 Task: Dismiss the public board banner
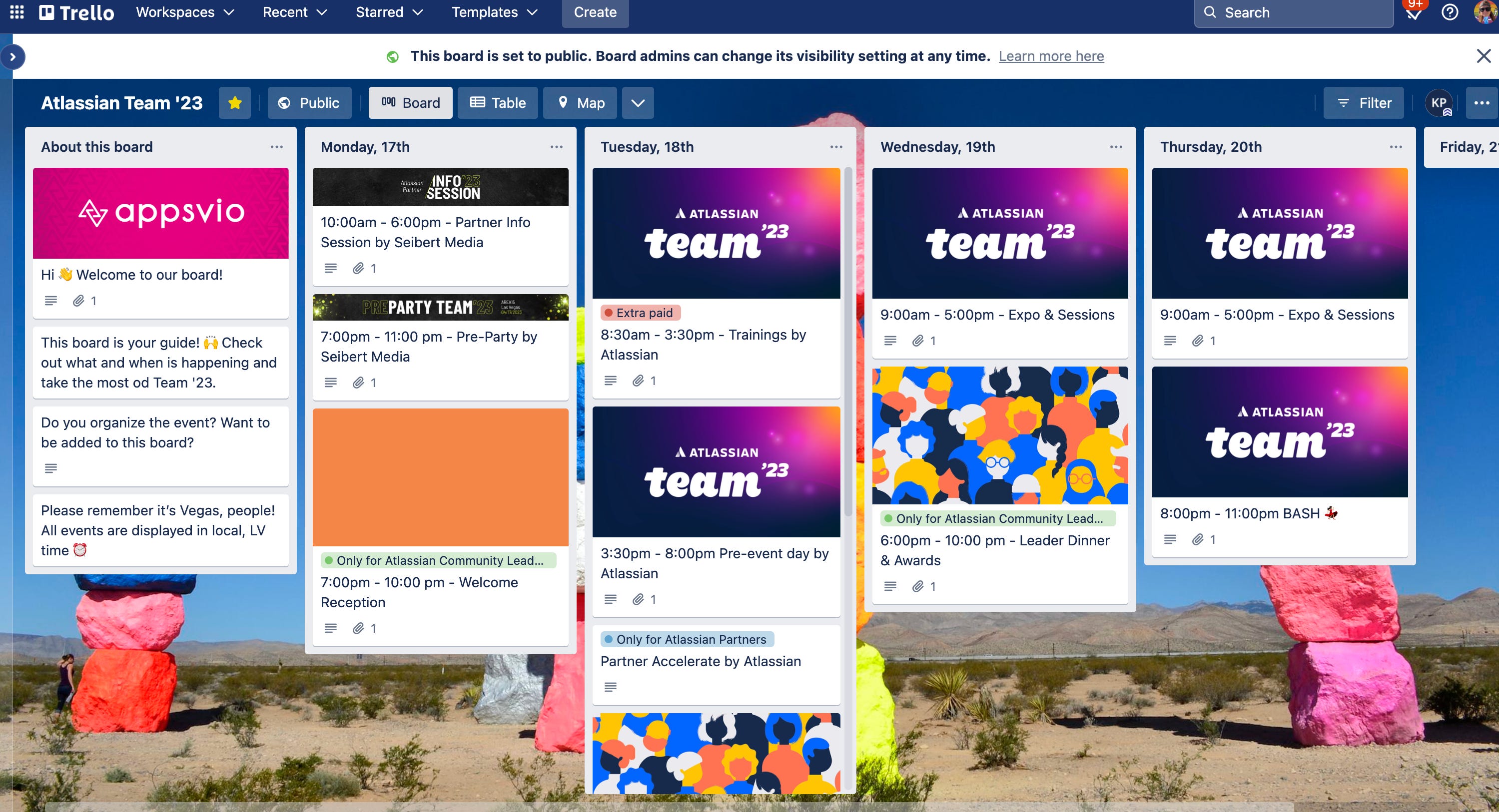[x=1483, y=56]
